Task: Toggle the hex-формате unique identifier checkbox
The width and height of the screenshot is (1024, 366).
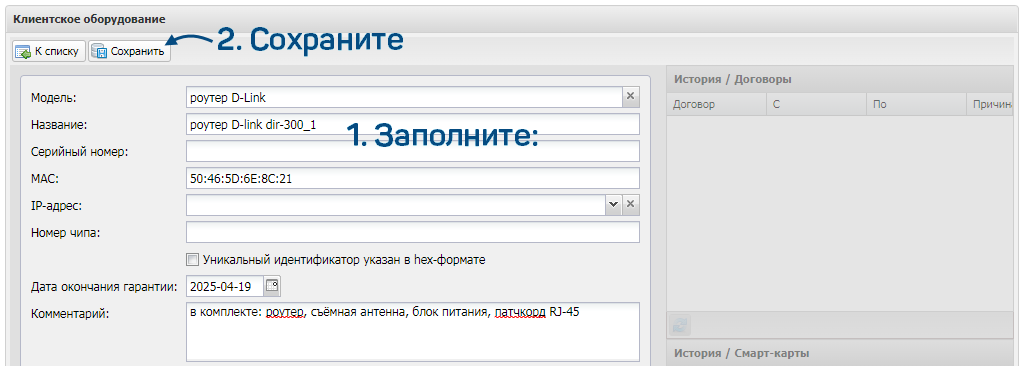Action: tap(192, 260)
